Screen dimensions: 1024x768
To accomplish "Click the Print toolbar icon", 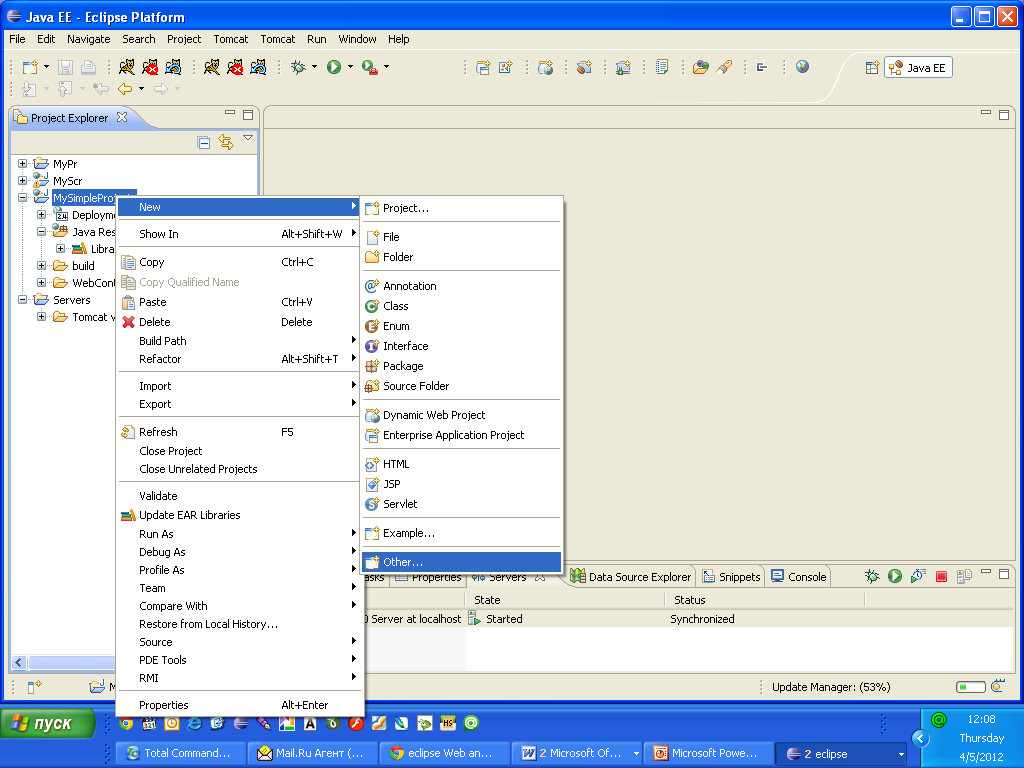I will 88,67.
